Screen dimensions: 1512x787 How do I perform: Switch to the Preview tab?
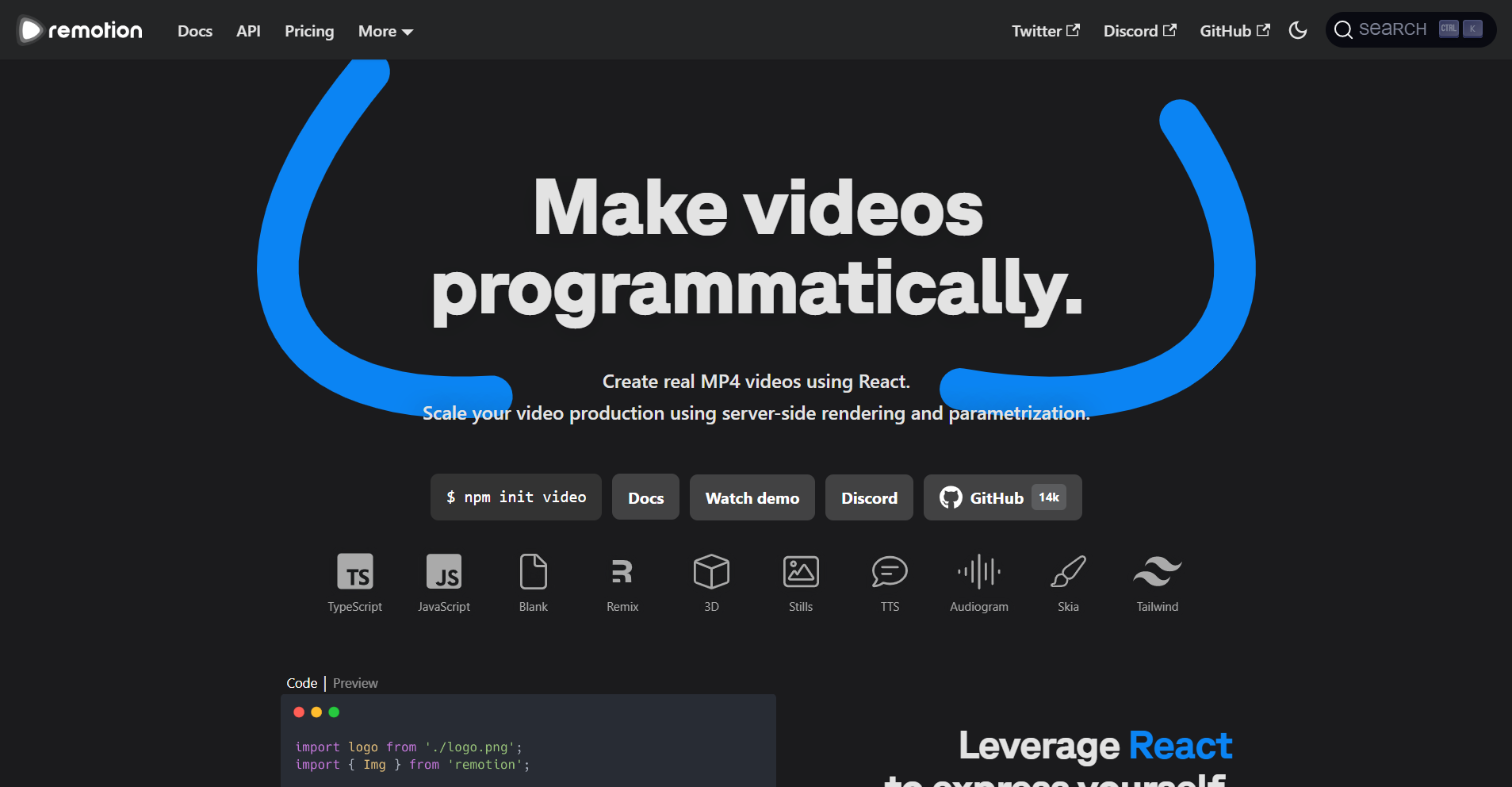355,683
